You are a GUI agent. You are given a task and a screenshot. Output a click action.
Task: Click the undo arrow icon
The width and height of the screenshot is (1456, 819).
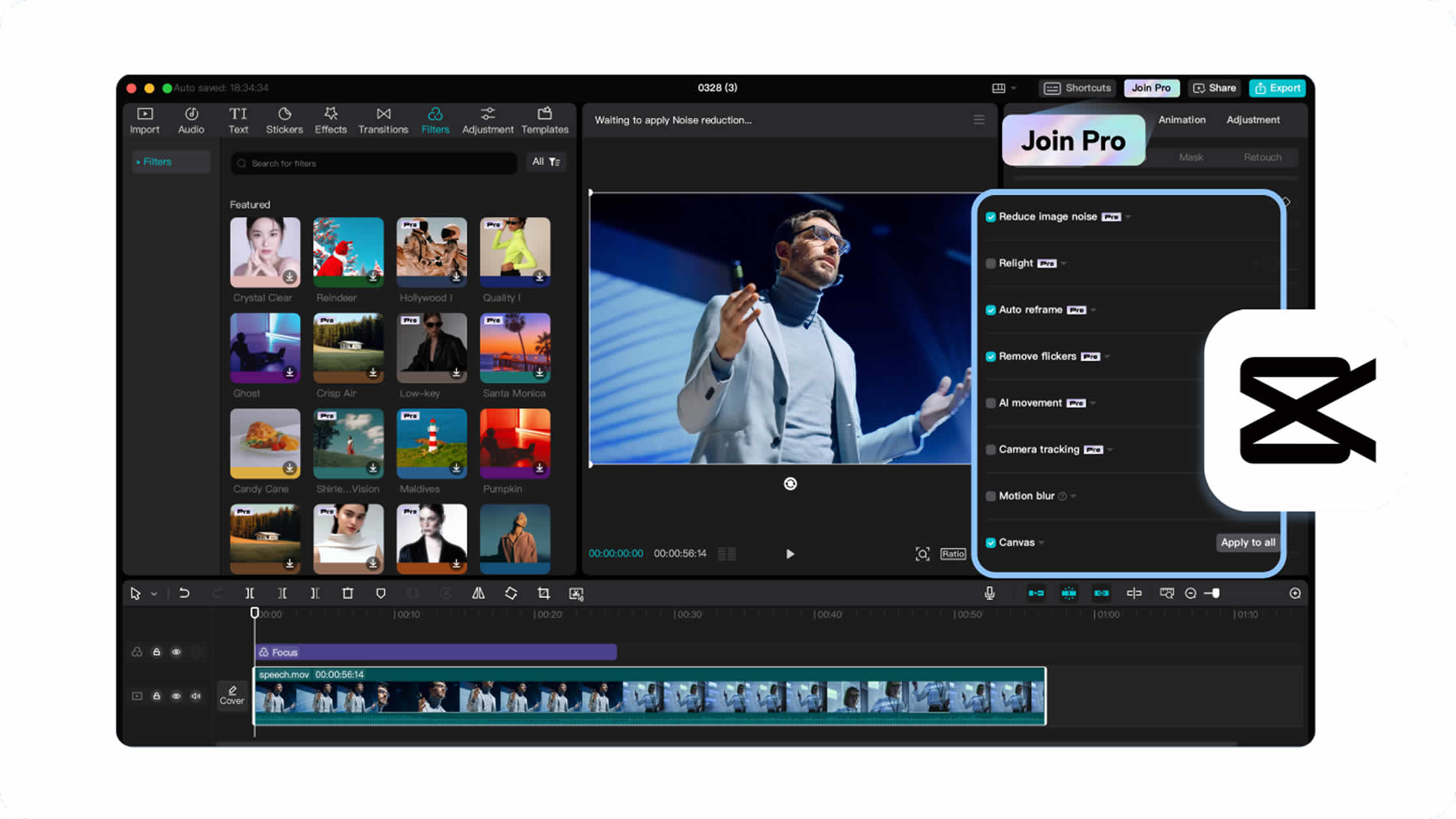coord(184,593)
